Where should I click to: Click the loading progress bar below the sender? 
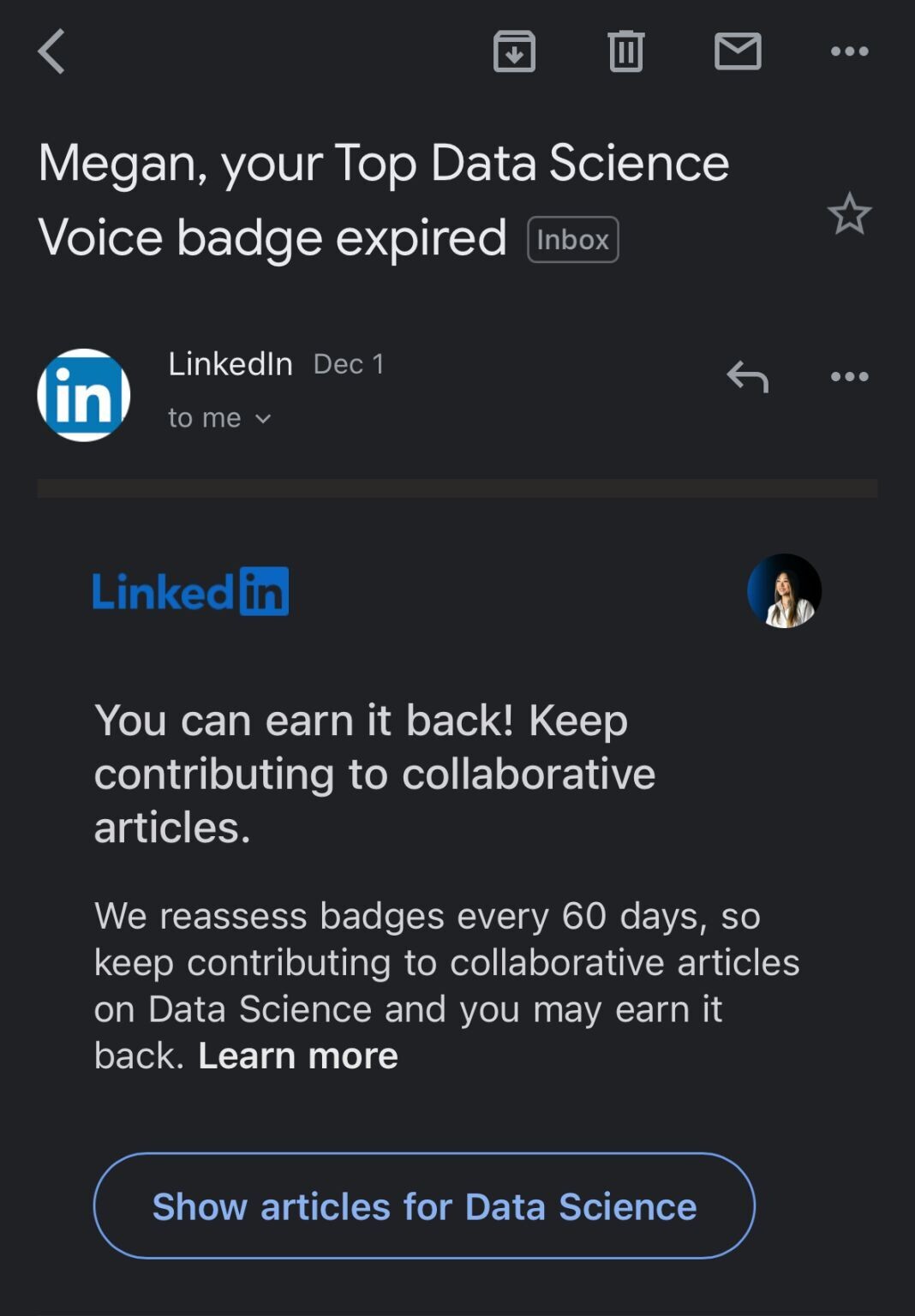coord(457,487)
